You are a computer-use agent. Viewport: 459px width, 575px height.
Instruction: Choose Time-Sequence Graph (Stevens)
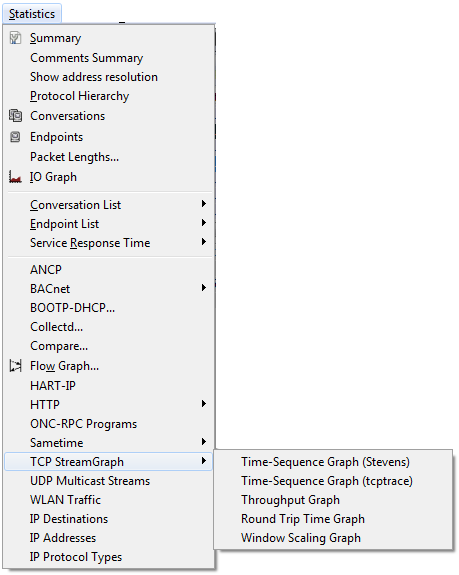325,462
